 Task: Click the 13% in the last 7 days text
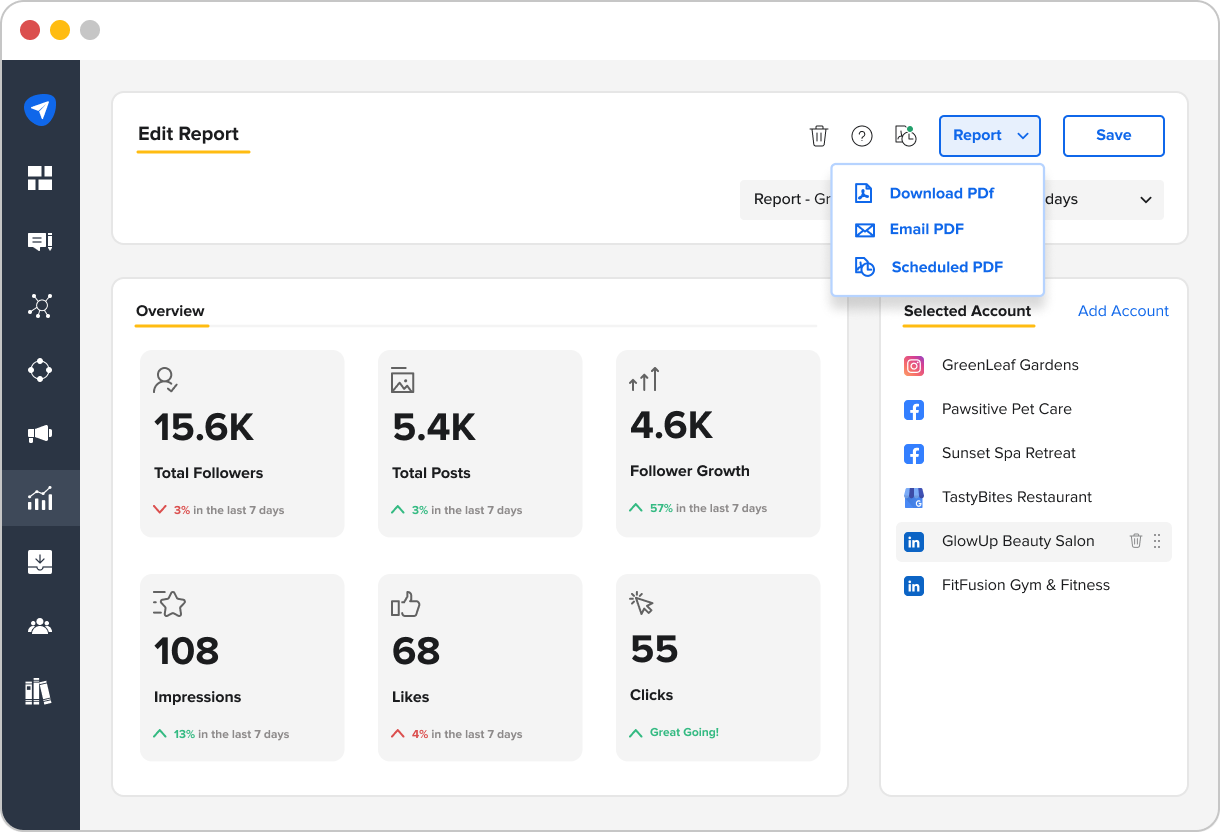coord(231,734)
